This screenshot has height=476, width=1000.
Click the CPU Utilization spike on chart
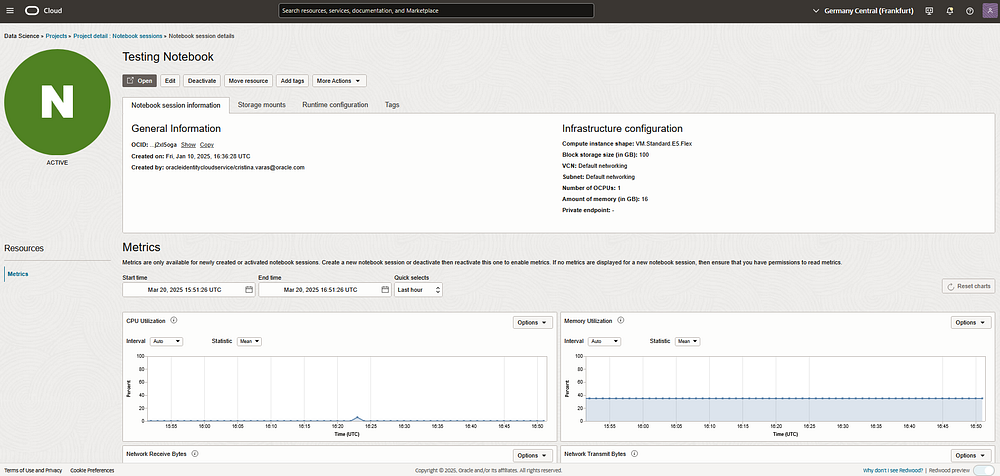pyautogui.click(x=357, y=417)
